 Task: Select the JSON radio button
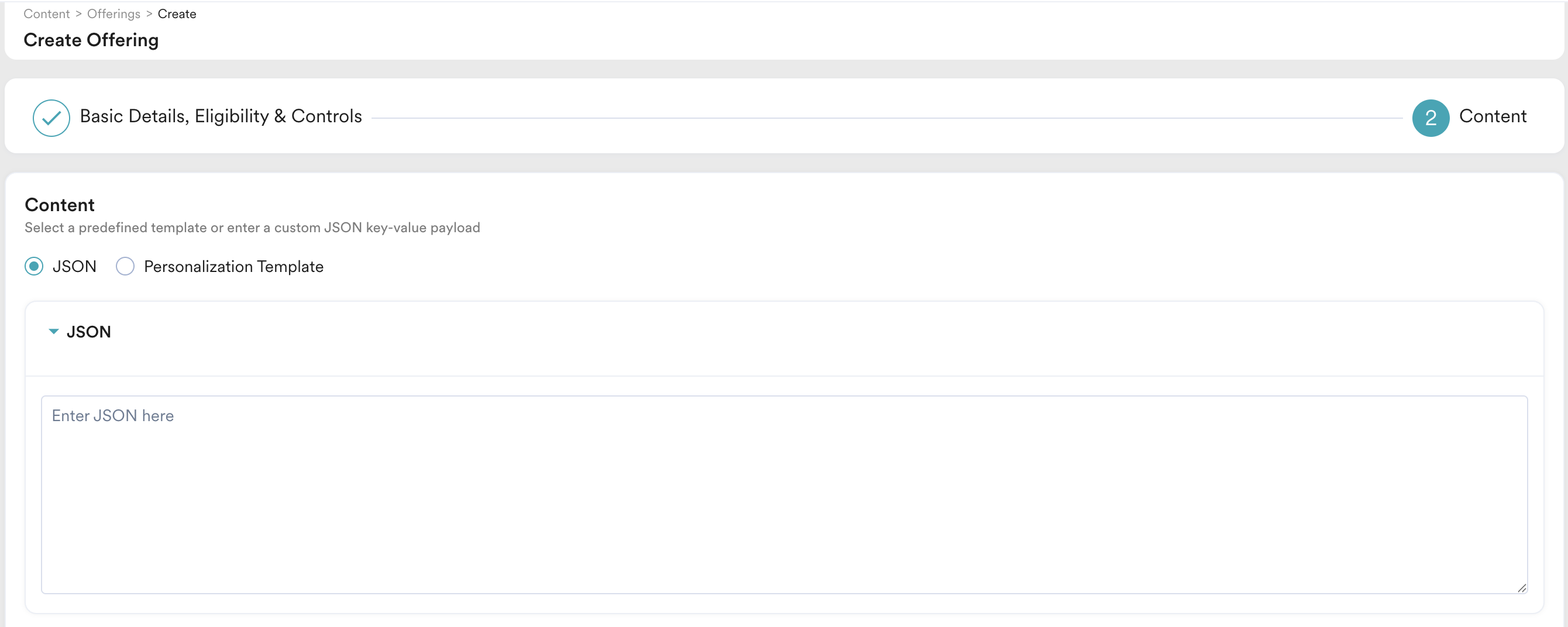[x=34, y=266]
